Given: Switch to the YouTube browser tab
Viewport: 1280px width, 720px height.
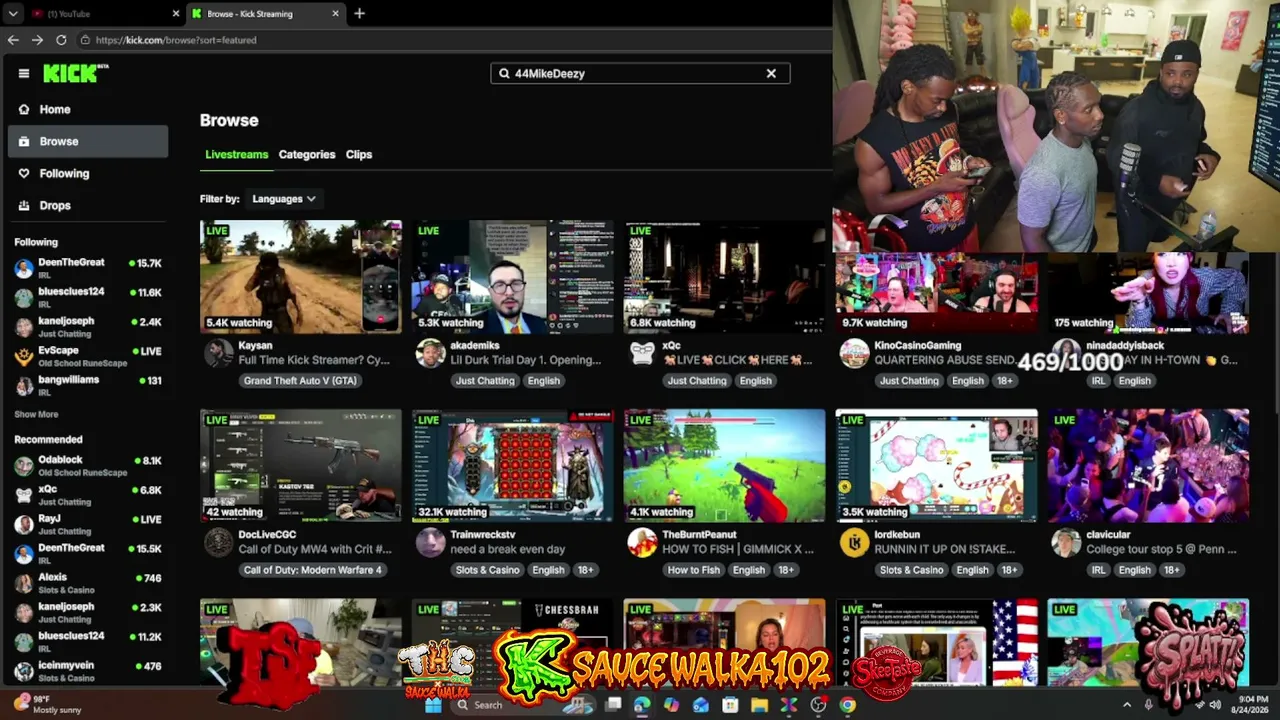Looking at the screenshot, I should click(104, 14).
